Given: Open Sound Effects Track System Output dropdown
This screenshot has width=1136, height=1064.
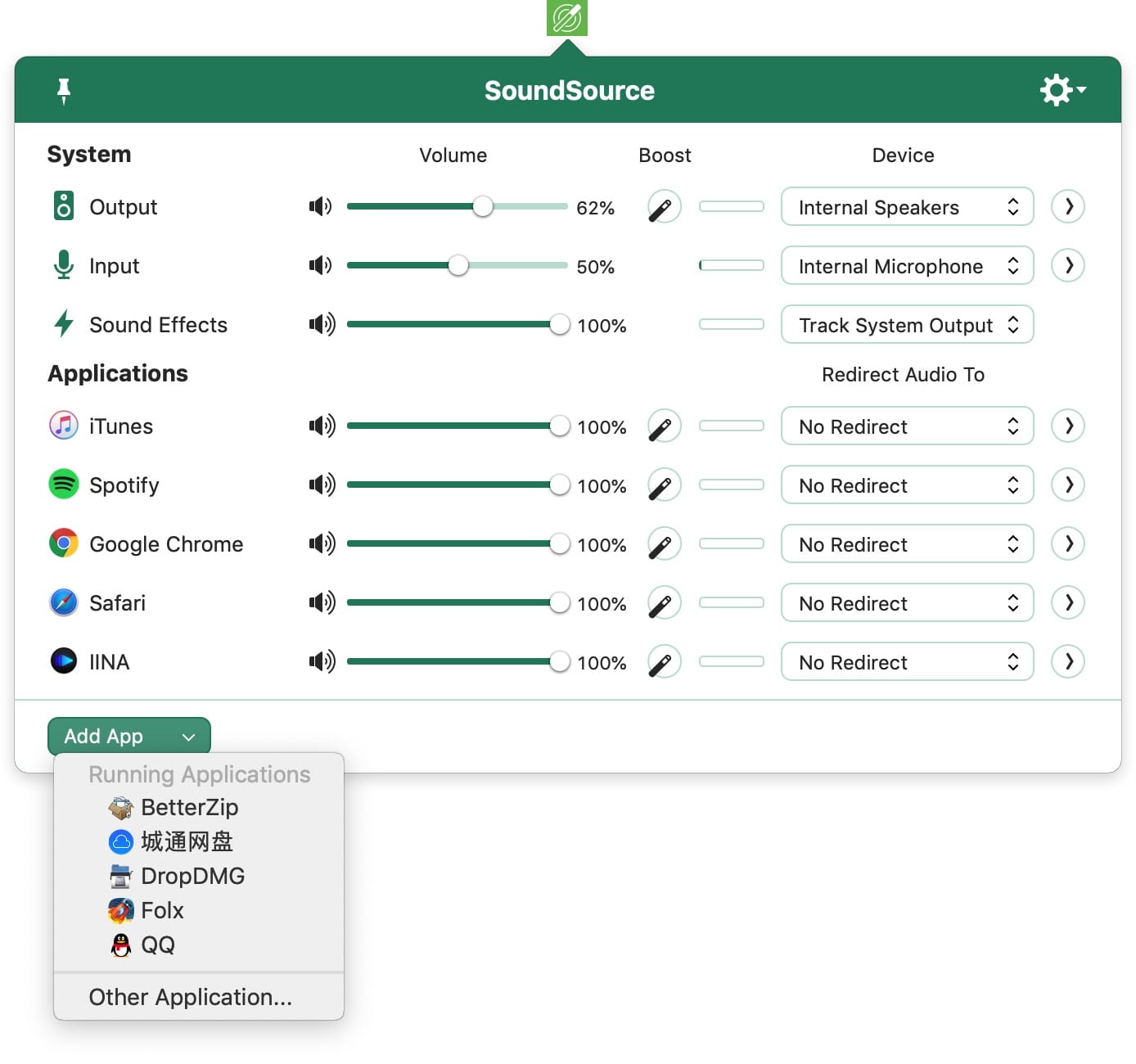Looking at the screenshot, I should [x=907, y=325].
